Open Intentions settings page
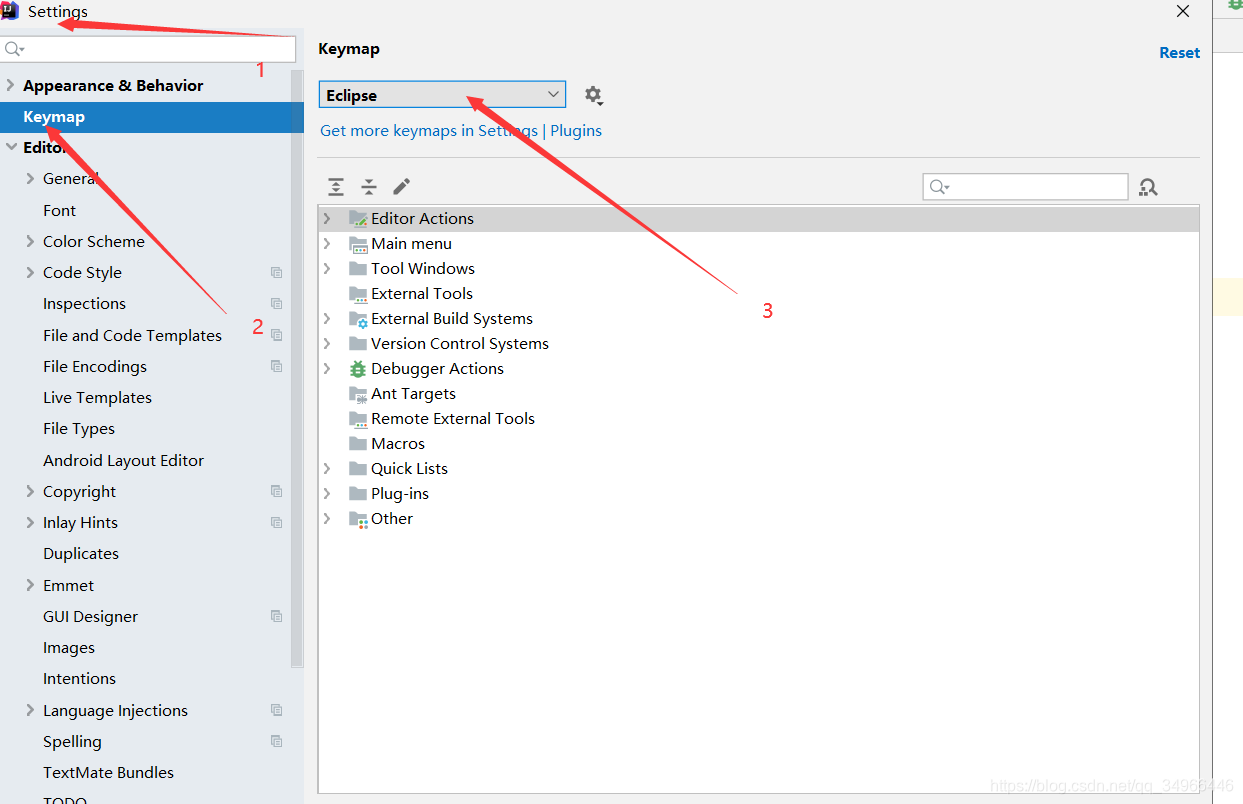The width and height of the screenshot is (1243, 804). 79,679
